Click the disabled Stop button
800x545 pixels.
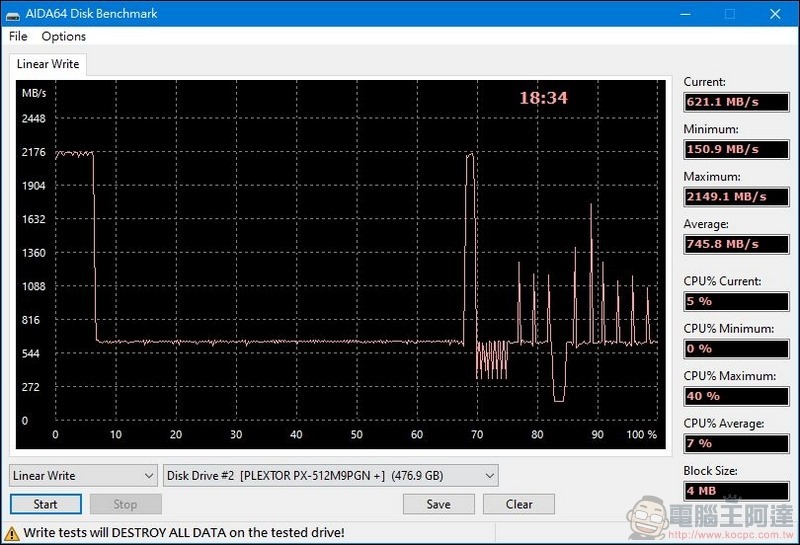coord(126,504)
